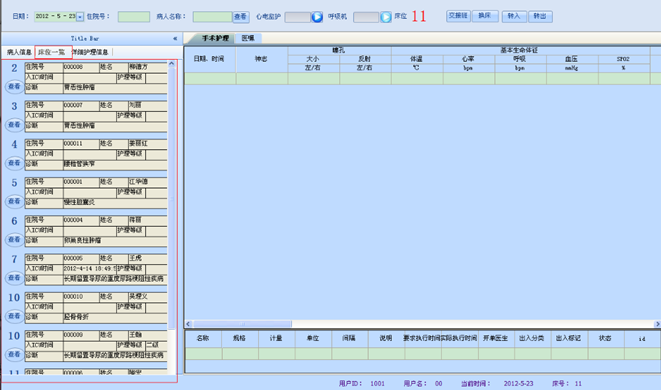661x390 pixels.
Task: Start ECG monitoring with the blue play icon
Action: coord(317,17)
